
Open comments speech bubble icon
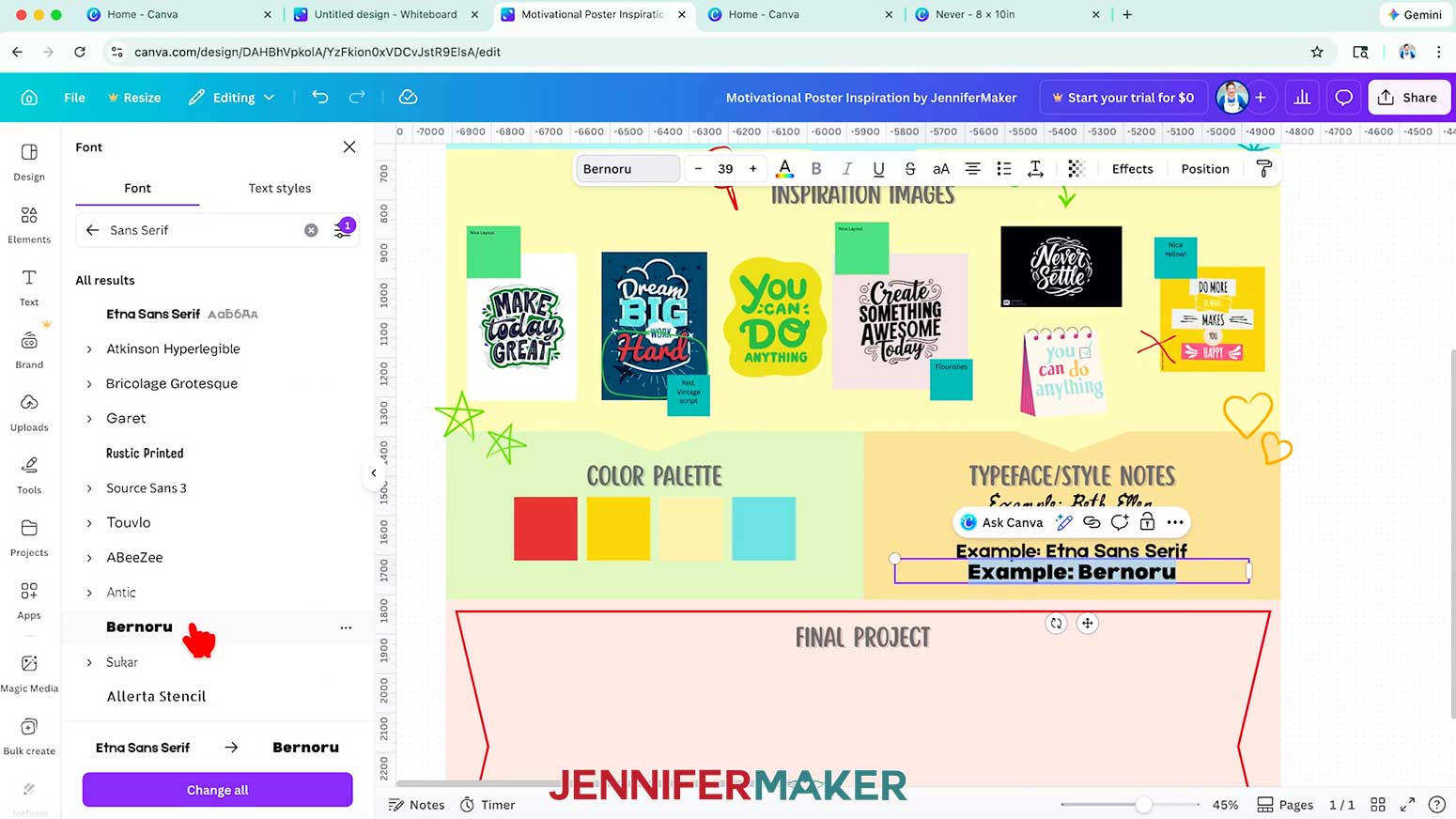[x=1344, y=98]
